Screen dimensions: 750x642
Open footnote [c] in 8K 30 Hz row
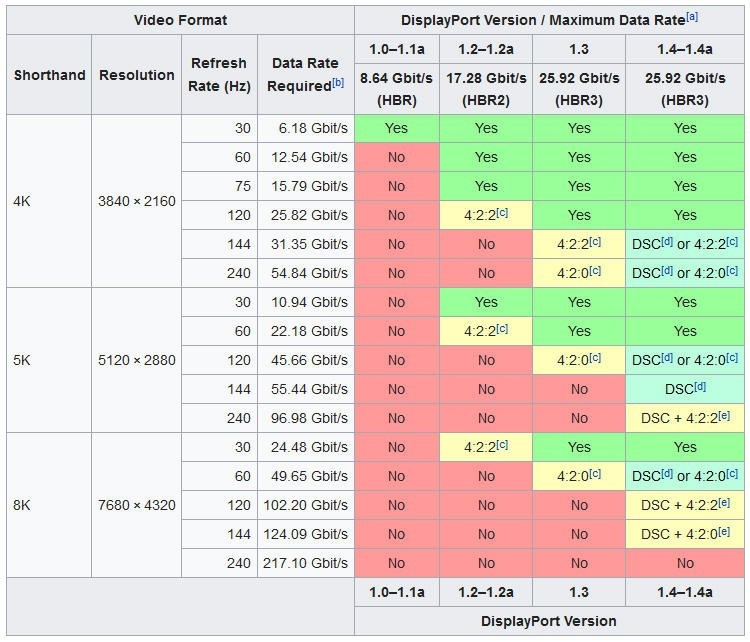[503, 445]
